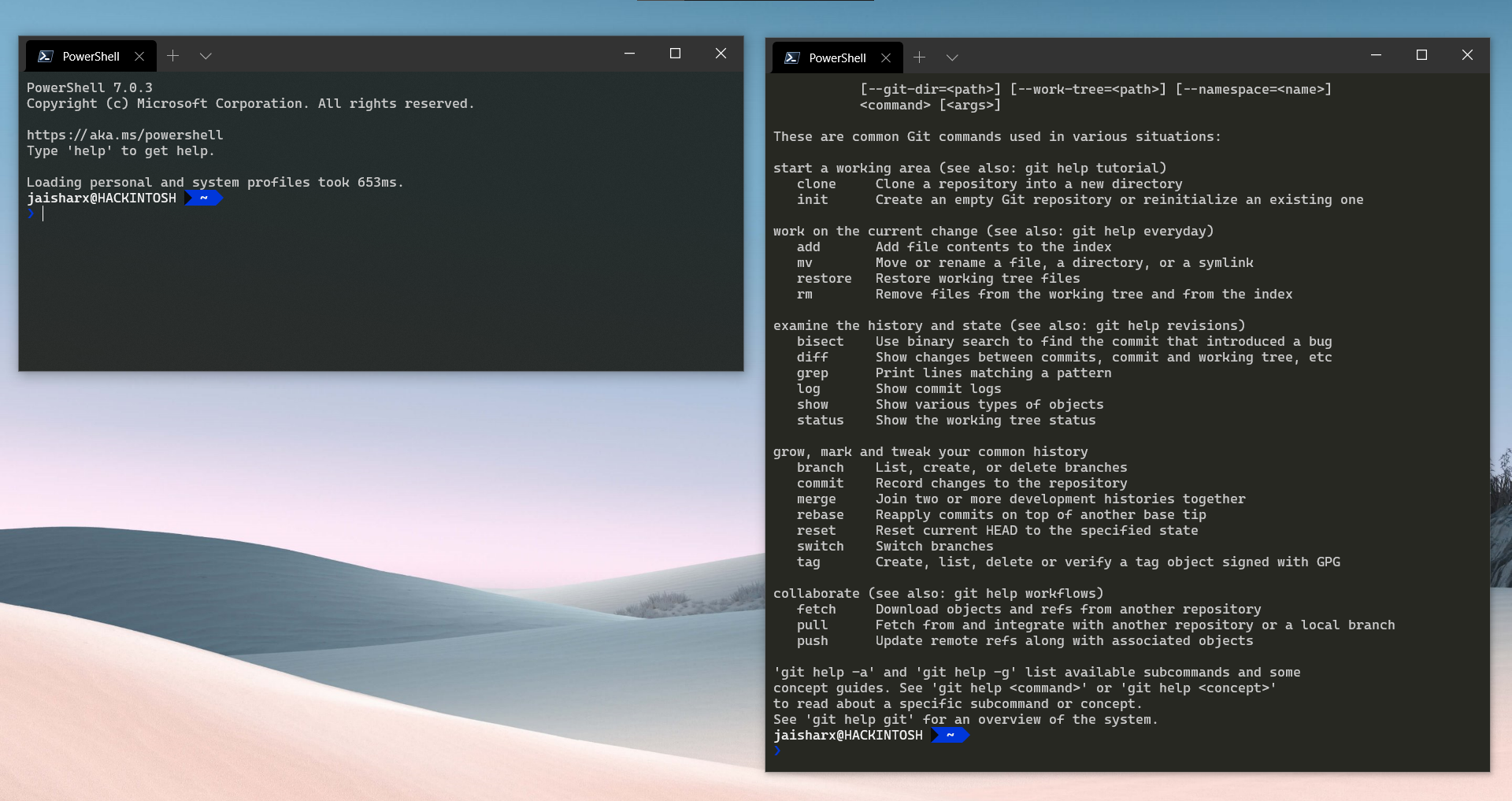Click the 'diff' git command row
Image resolution: width=1512 pixels, height=801 pixels.
pyautogui.click(x=1065, y=358)
